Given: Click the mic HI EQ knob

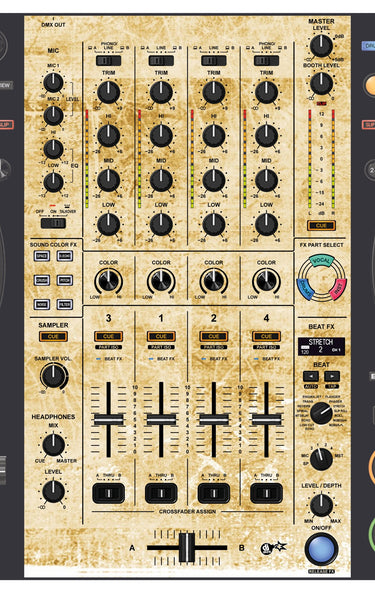Looking at the screenshot, I should point(53,149).
